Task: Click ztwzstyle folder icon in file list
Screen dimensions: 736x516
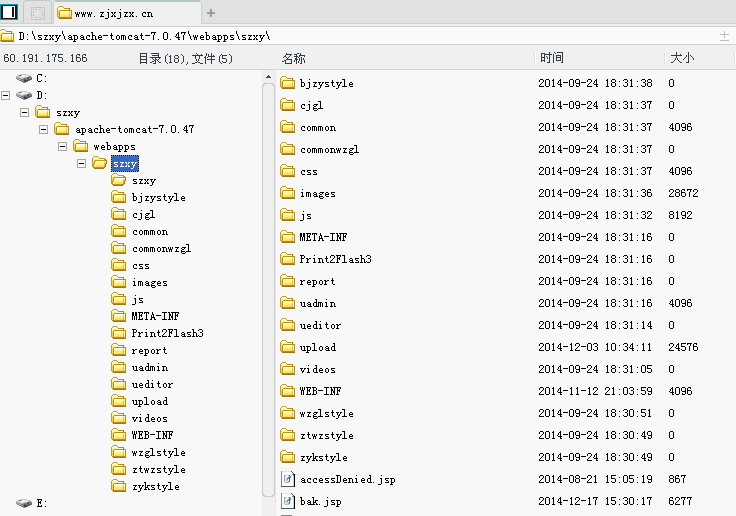Action: tap(287, 435)
